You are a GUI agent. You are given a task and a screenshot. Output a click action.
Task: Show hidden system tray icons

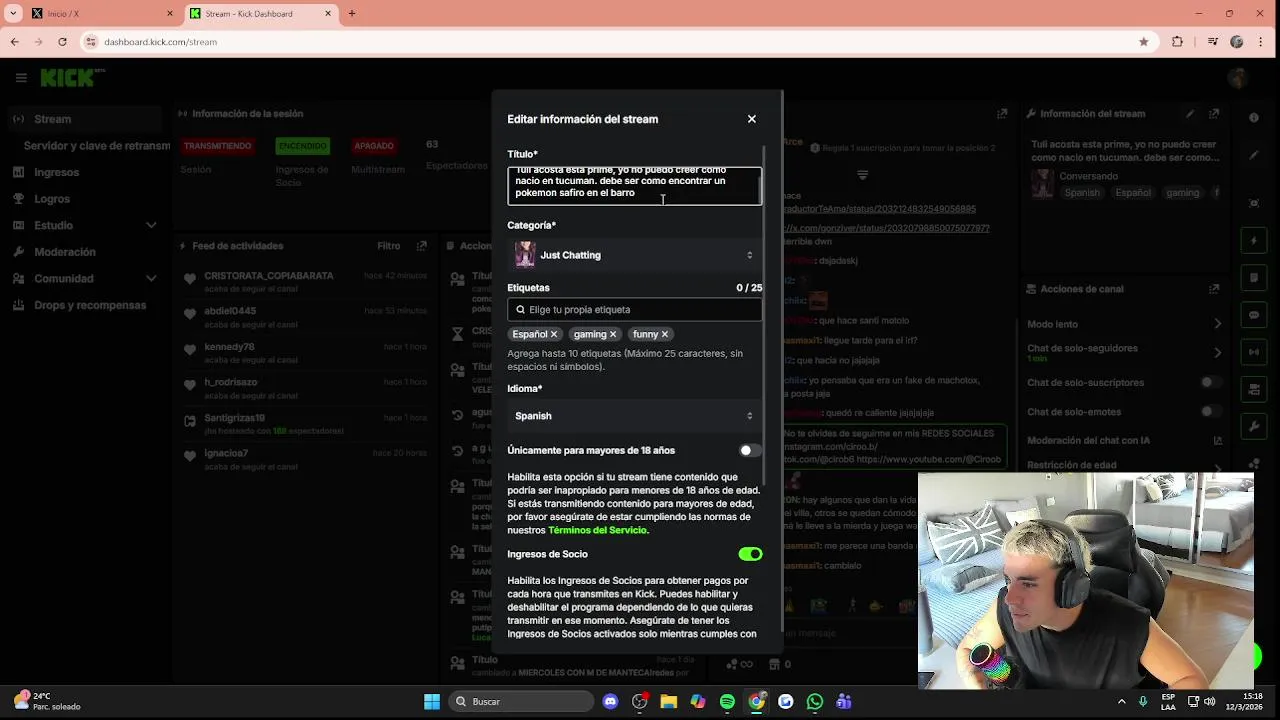coord(1121,702)
